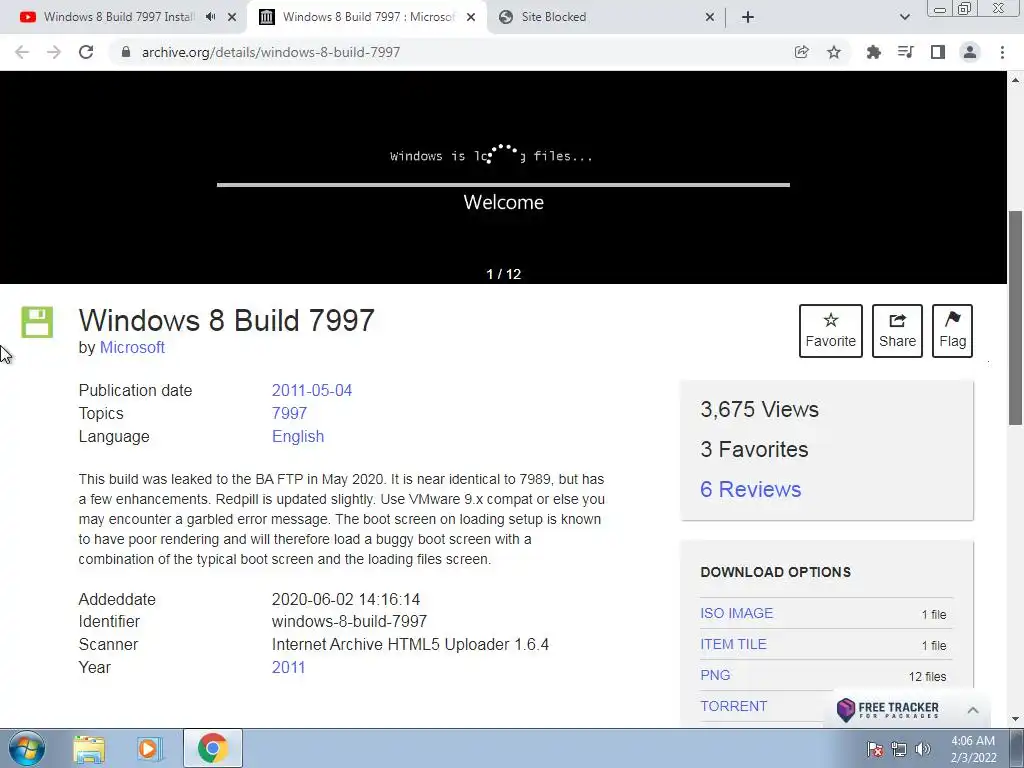Click the address bar URL field

coord(451,52)
